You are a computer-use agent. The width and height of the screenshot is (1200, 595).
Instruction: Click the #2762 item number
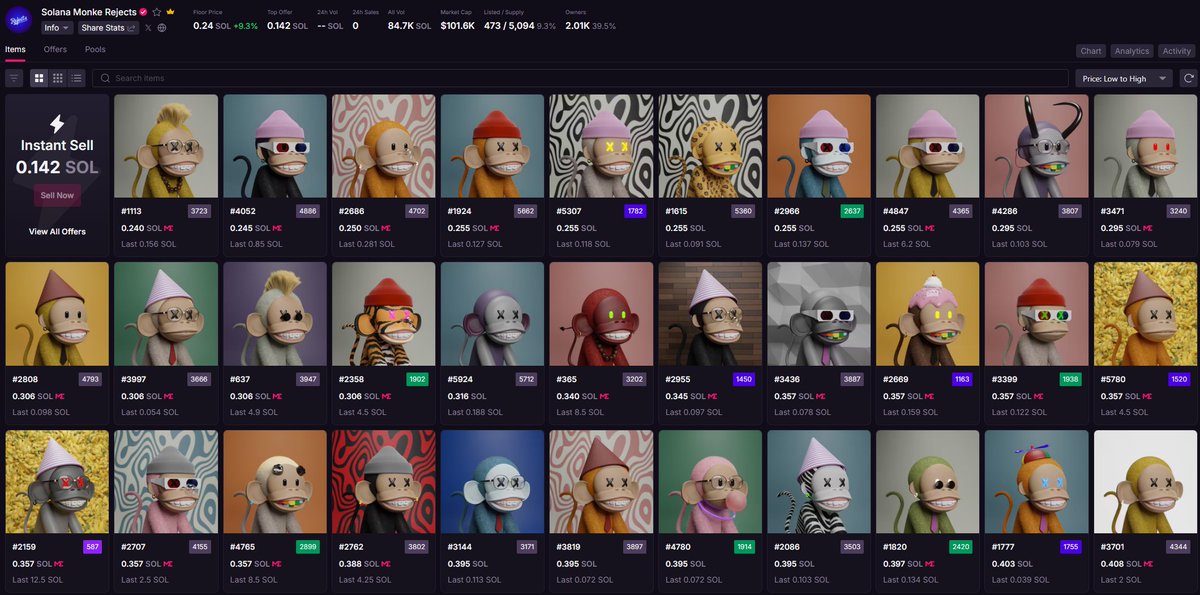pyautogui.click(x=351, y=547)
